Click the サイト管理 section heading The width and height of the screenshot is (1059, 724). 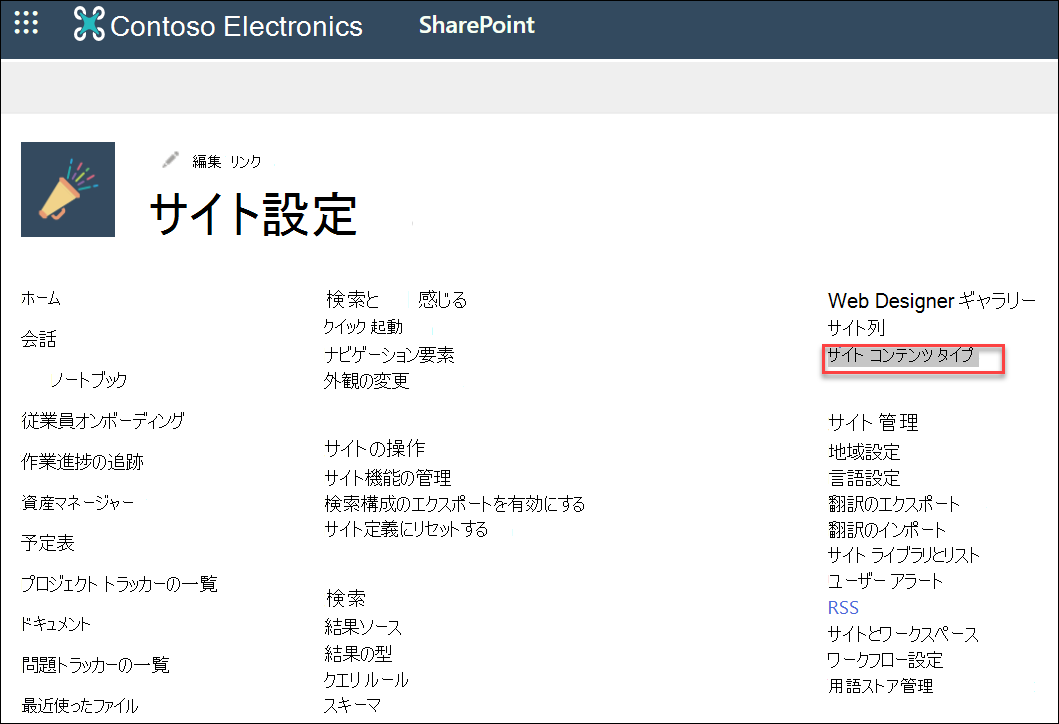(873, 423)
